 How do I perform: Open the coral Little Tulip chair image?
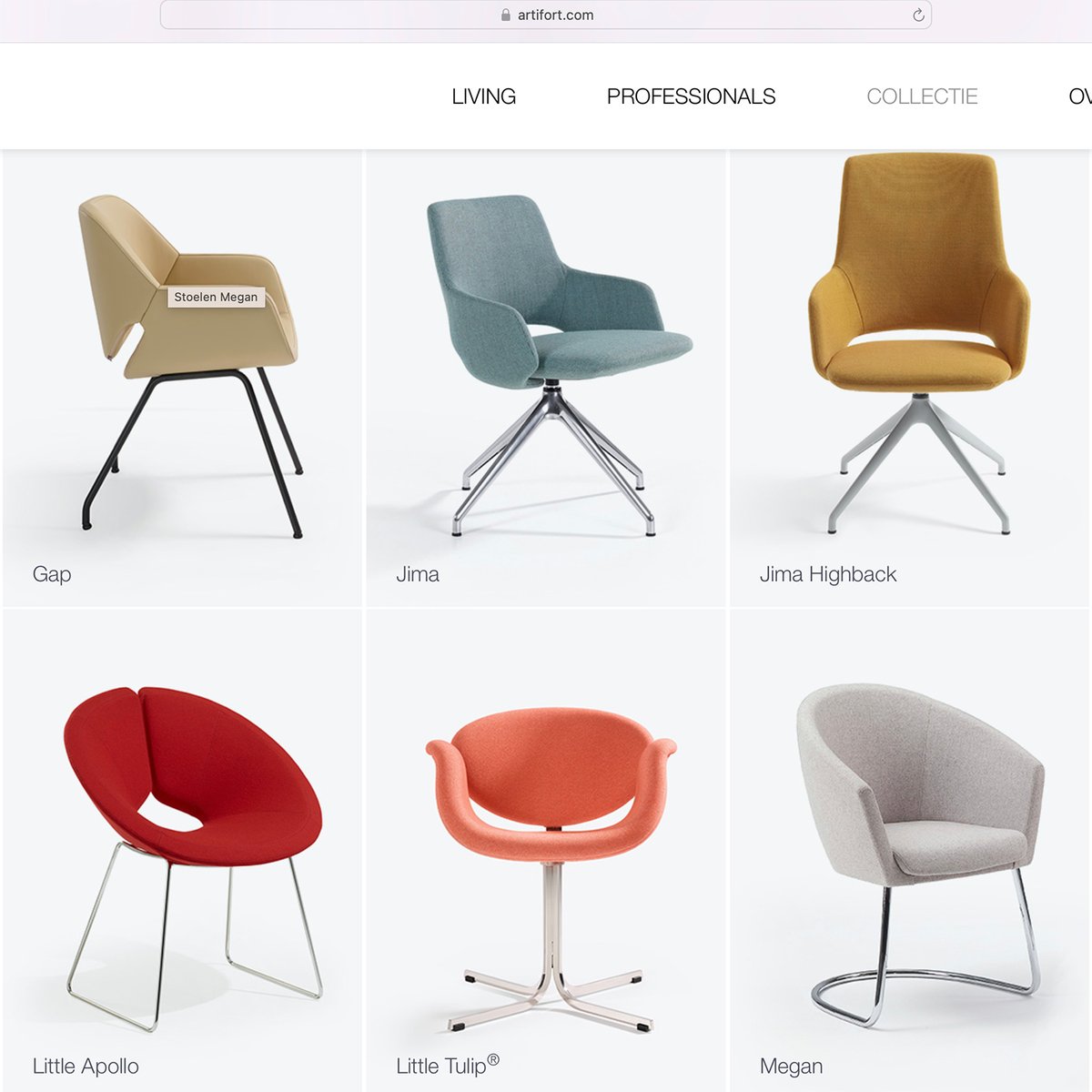(551, 869)
